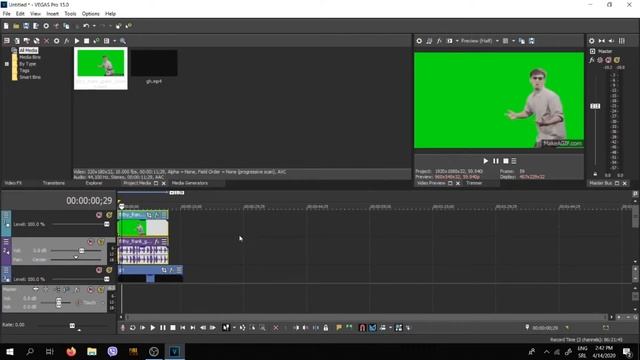Save the project with the floppy icon

(x=26, y=26)
